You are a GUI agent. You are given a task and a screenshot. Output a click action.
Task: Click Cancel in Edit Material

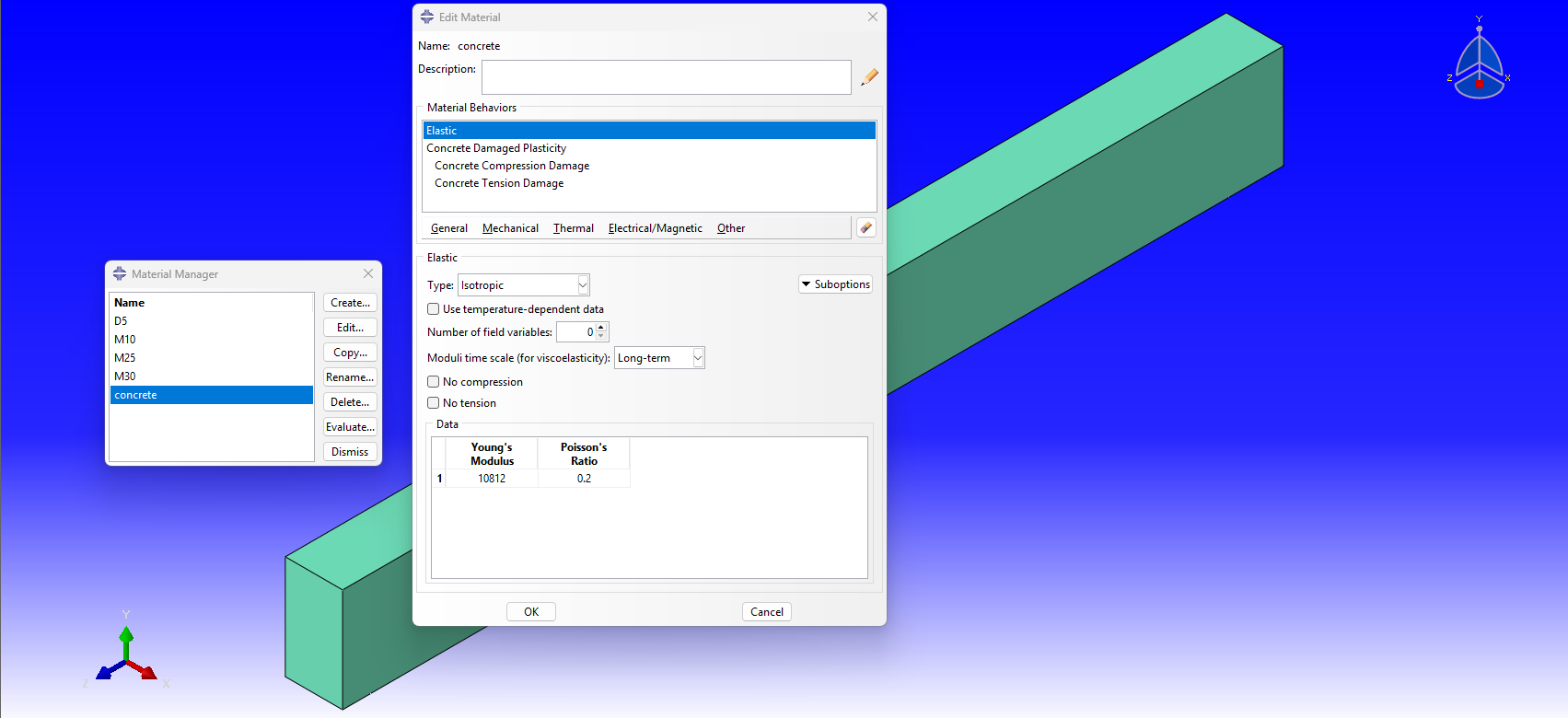(767, 612)
